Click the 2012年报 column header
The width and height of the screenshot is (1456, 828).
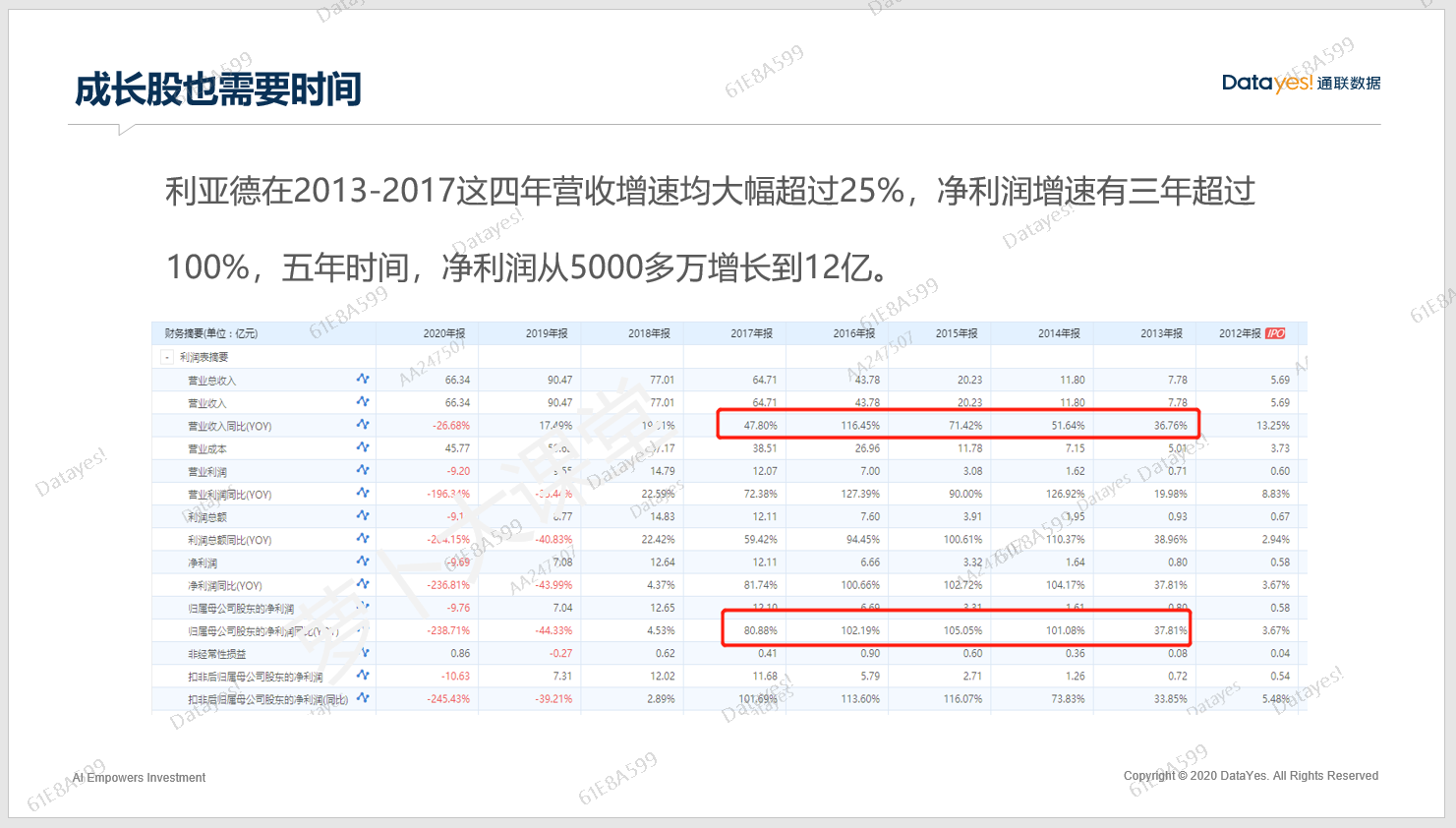1240,333
